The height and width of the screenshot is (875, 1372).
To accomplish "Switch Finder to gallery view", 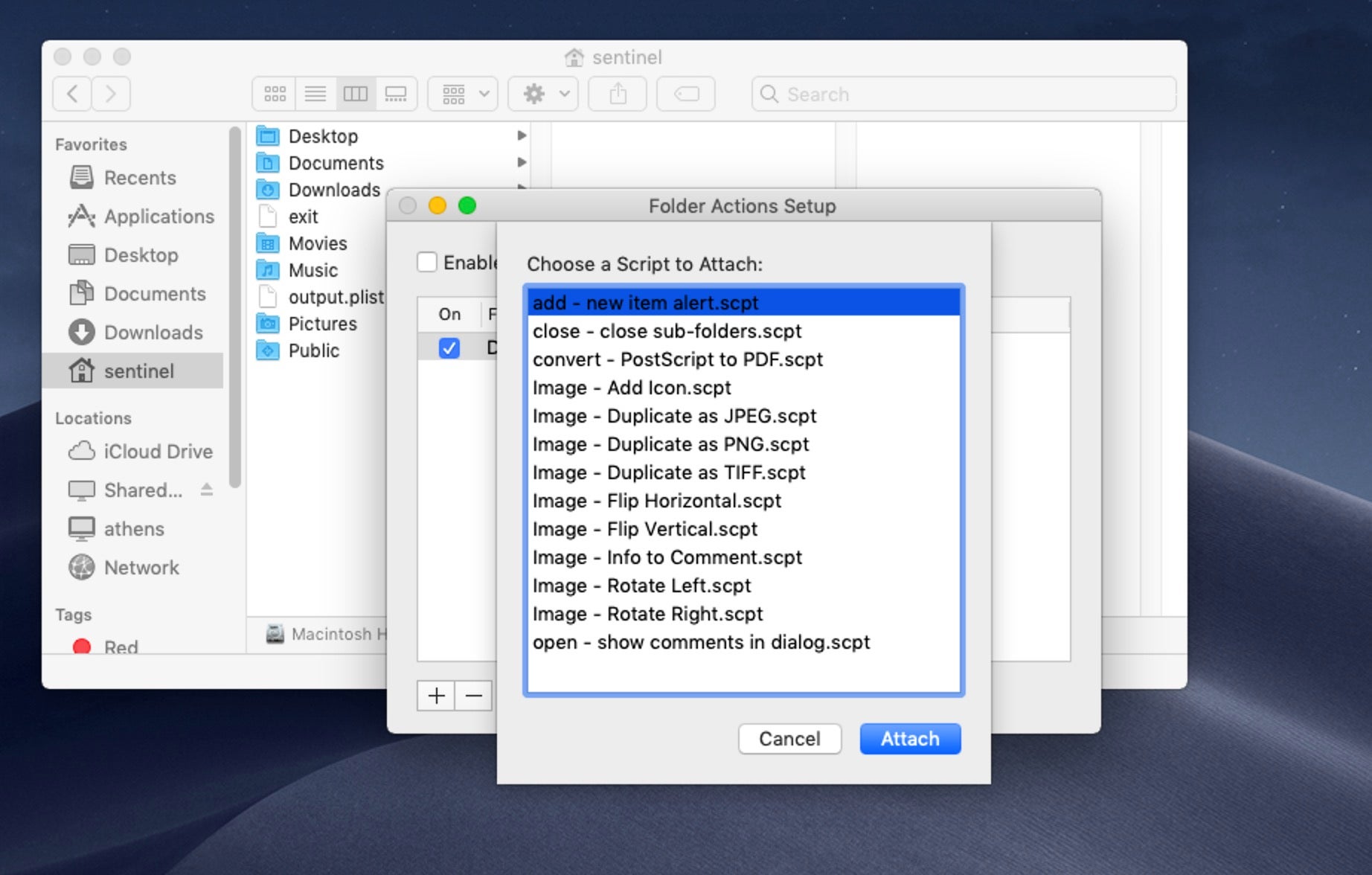I will (395, 94).
